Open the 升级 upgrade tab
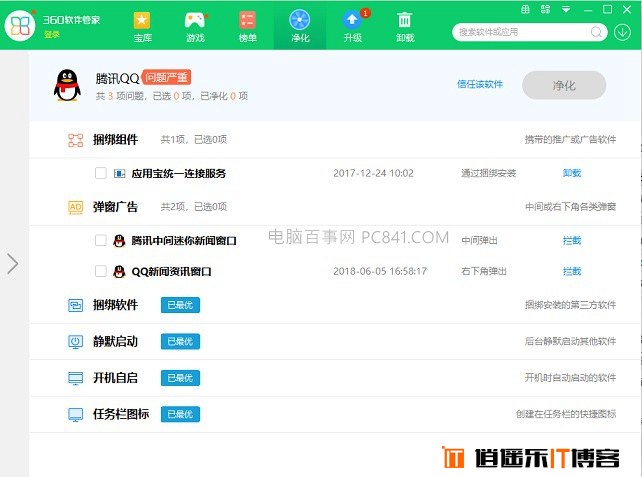 coord(353,27)
